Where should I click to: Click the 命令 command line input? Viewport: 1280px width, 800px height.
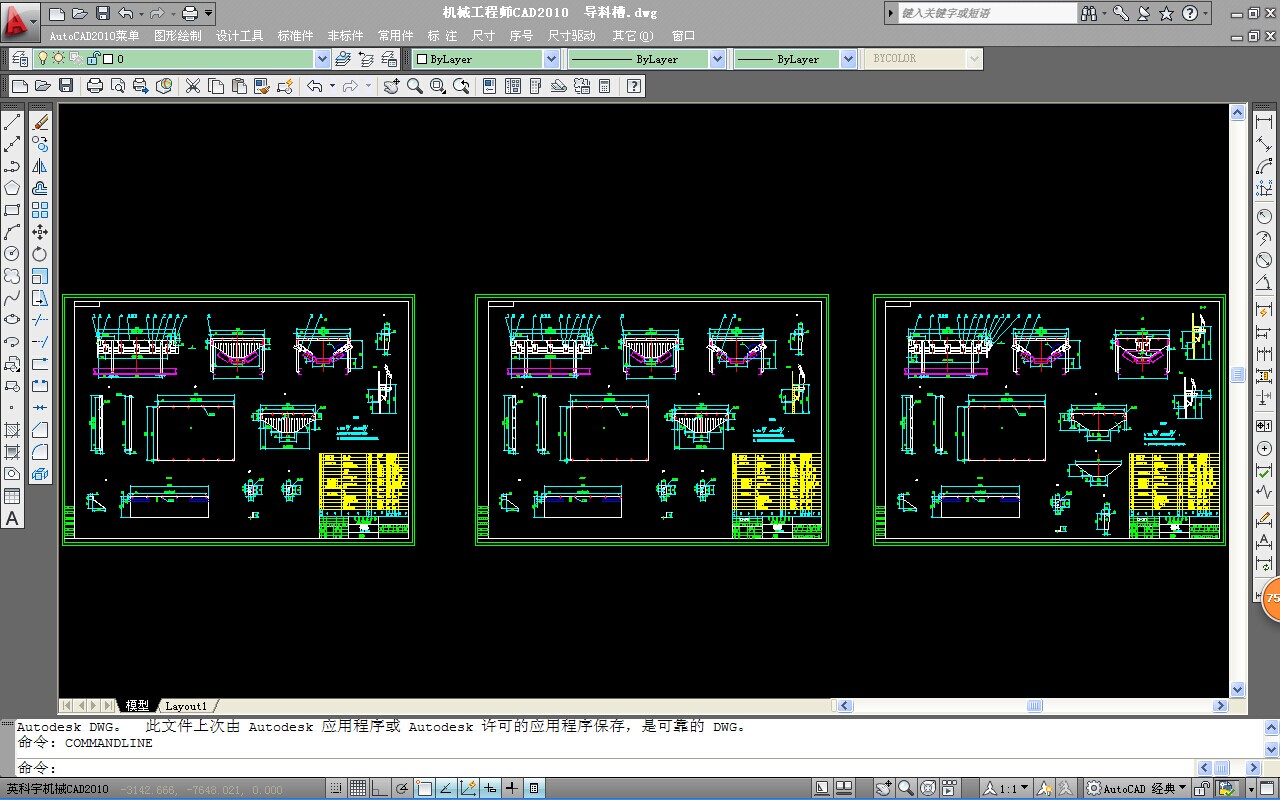pyautogui.click(x=600, y=768)
